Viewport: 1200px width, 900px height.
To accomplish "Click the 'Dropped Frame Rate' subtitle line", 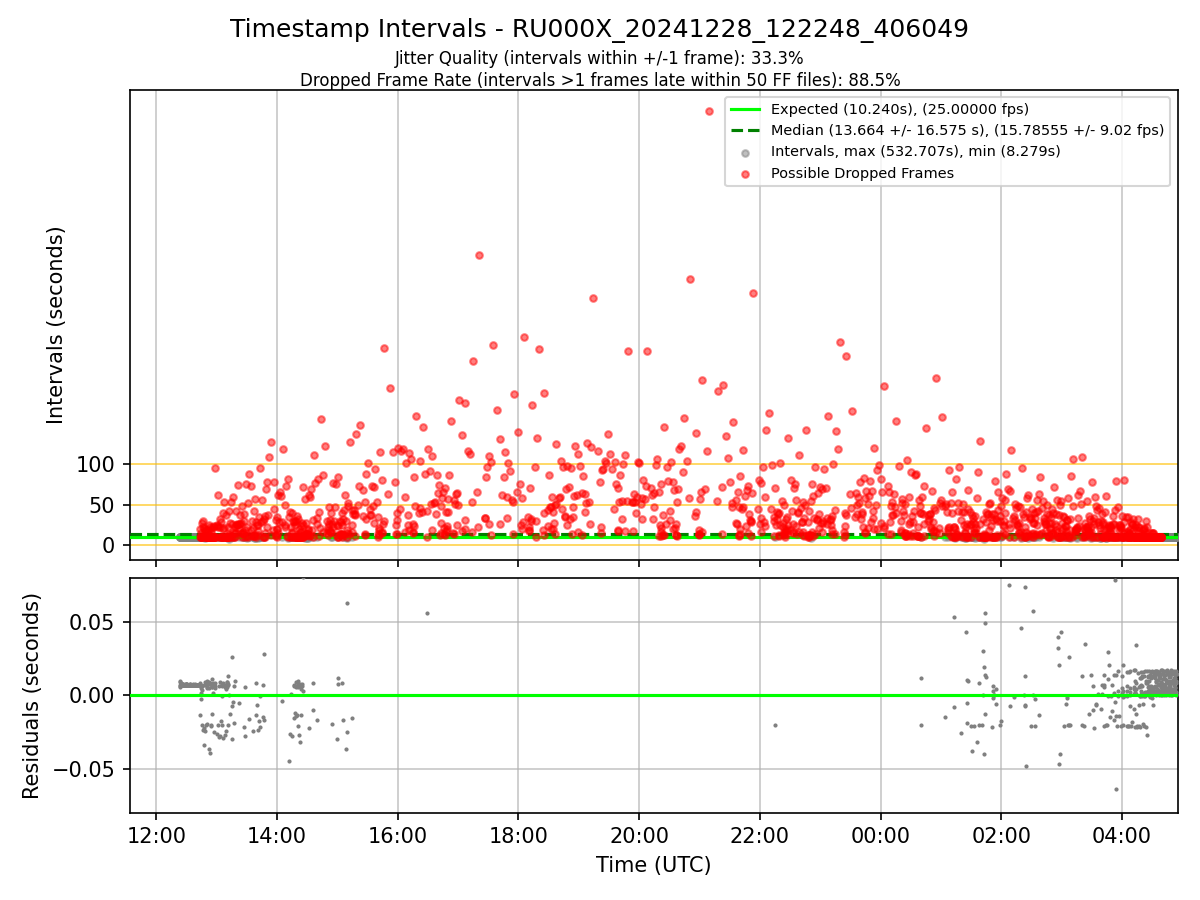I will coord(600,79).
